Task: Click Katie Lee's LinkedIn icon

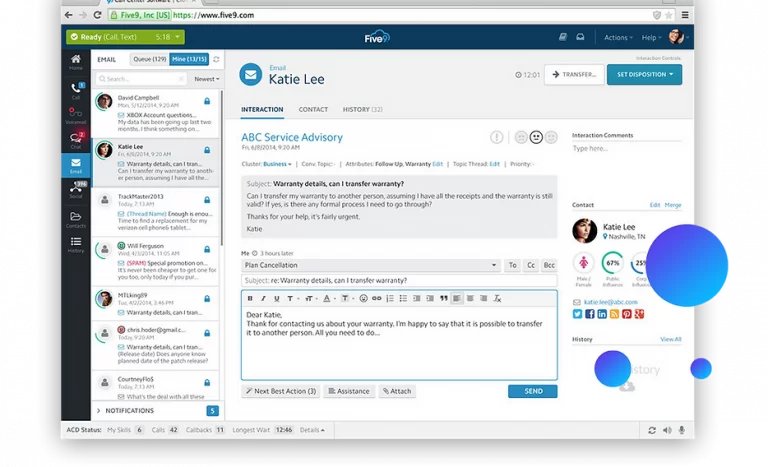Action: point(602,314)
